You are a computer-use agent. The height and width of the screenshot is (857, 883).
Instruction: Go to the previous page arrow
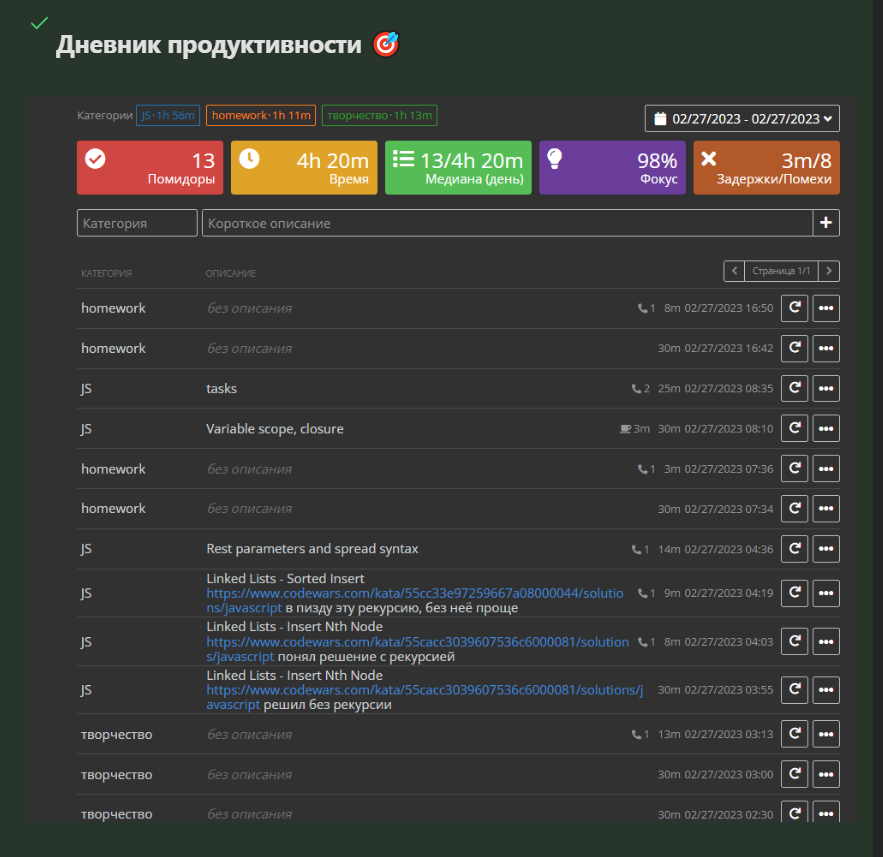pos(734,271)
